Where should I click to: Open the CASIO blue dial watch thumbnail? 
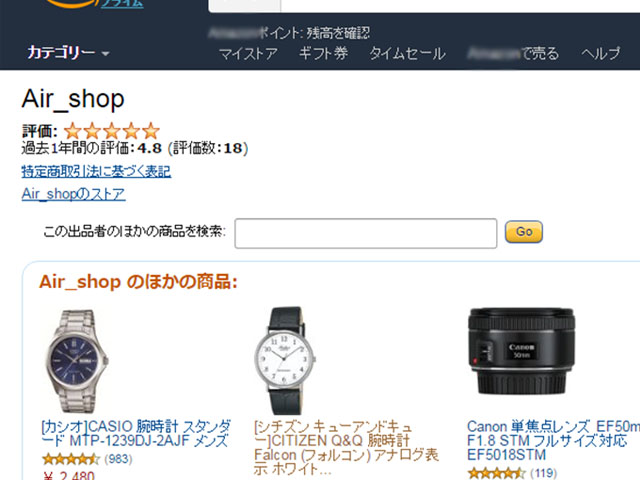point(76,361)
